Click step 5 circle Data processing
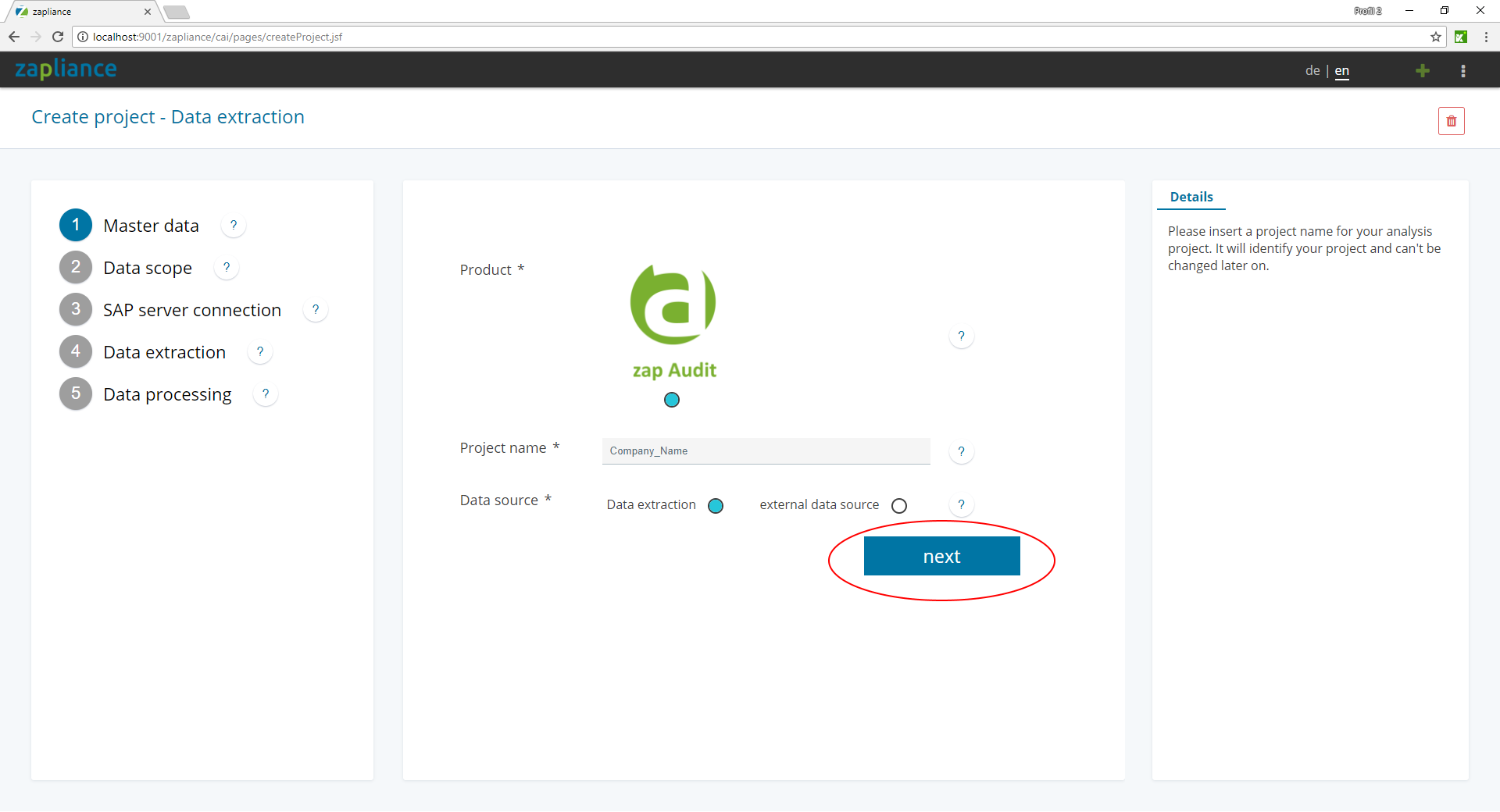1500x812 pixels. click(76, 394)
